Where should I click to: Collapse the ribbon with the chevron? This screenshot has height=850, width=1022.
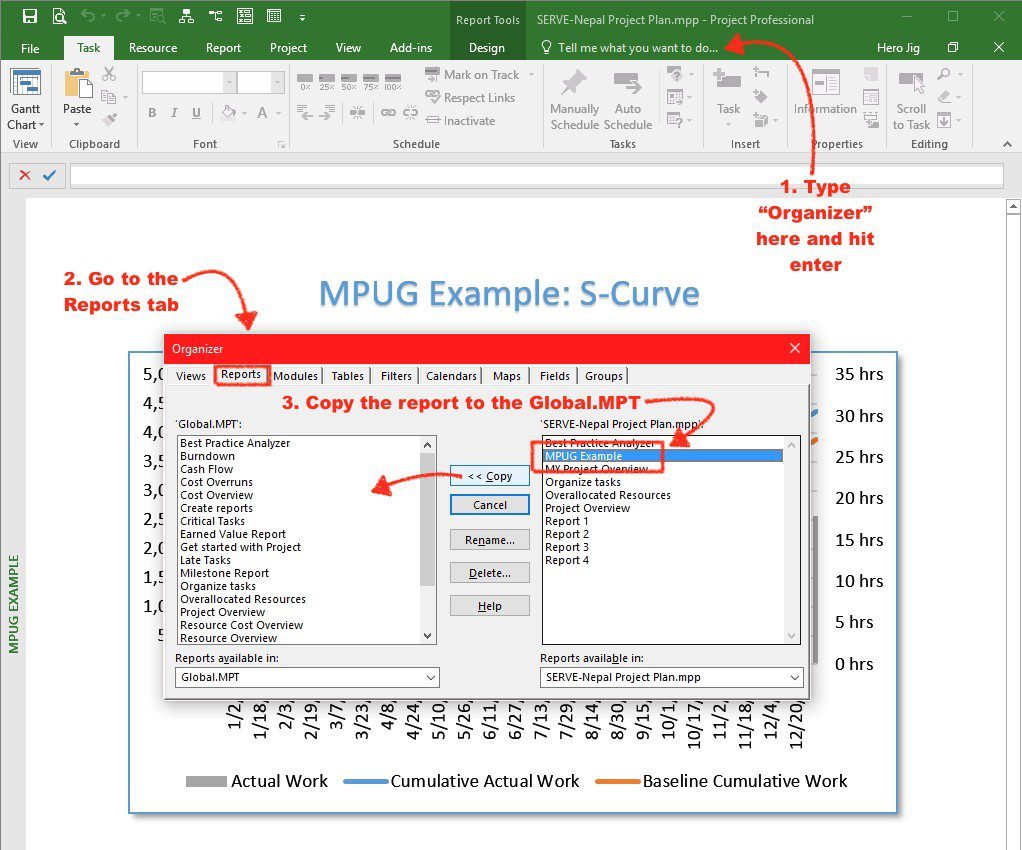1007,144
